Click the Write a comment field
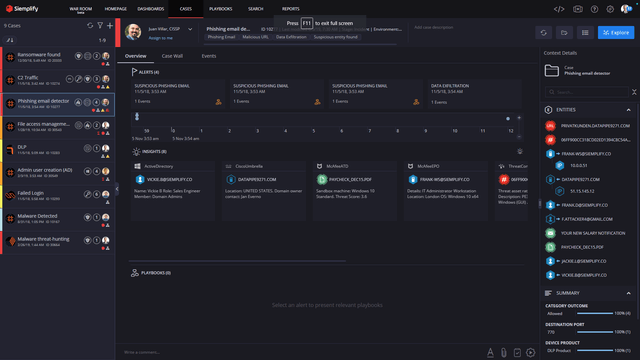The width and height of the screenshot is (640, 360). pos(302,352)
